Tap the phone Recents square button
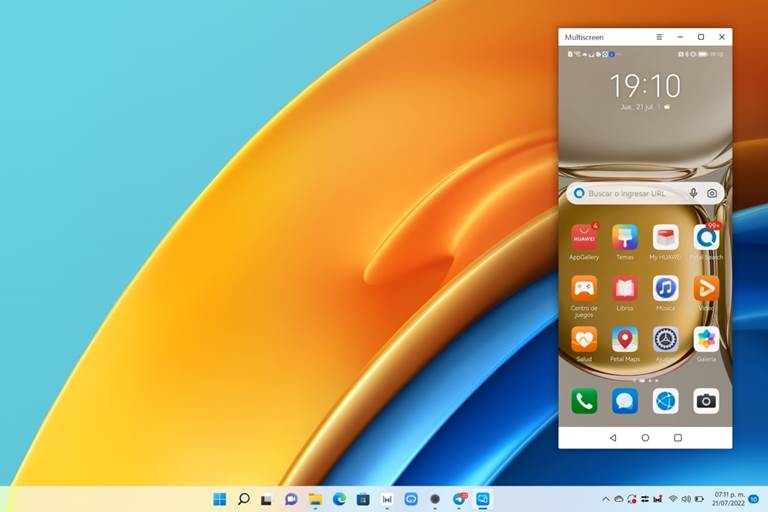 [x=678, y=438]
